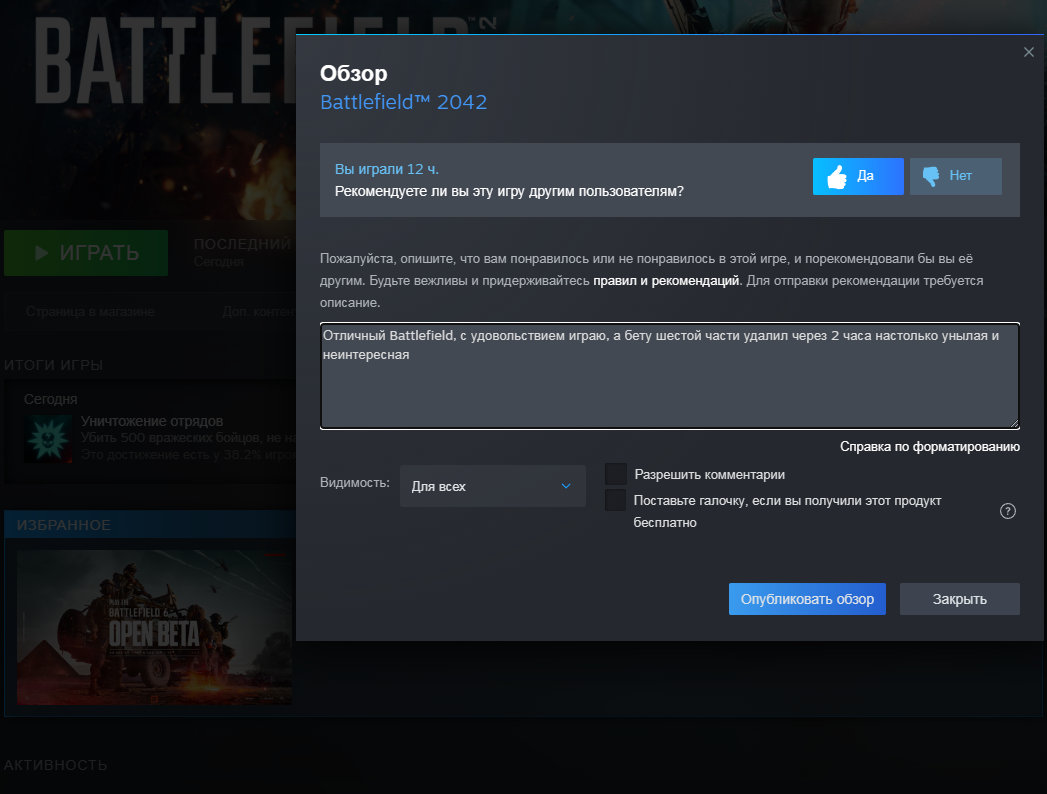Click the АКТИВНОСТЬ heading
The width and height of the screenshot is (1047, 794).
coord(55,765)
